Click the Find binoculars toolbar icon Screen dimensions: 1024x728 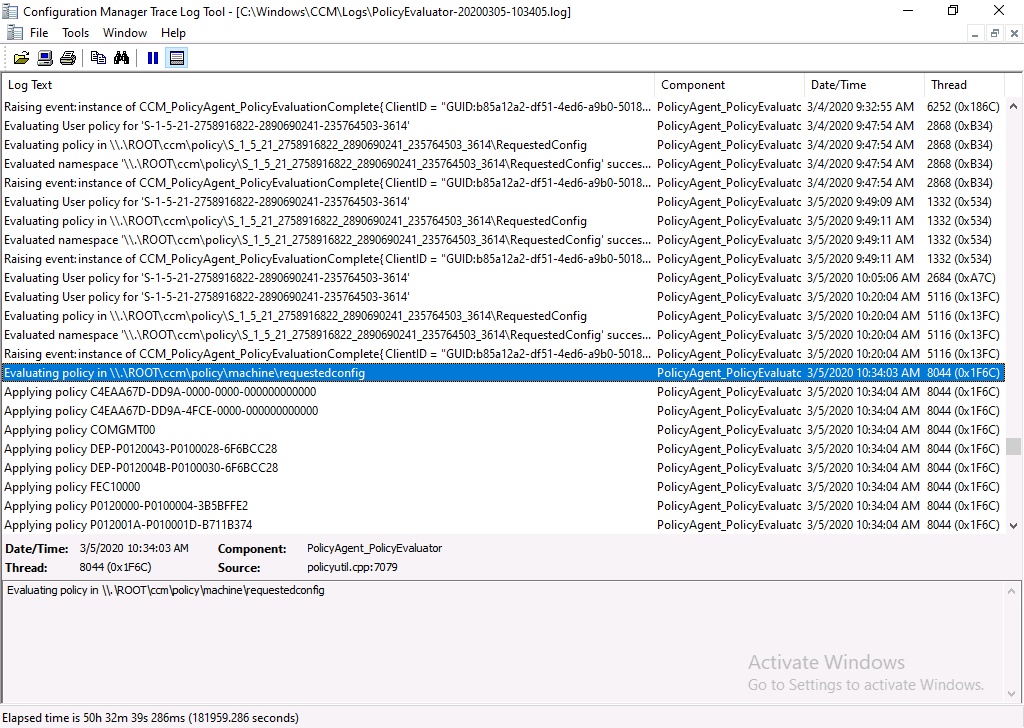tap(121, 58)
